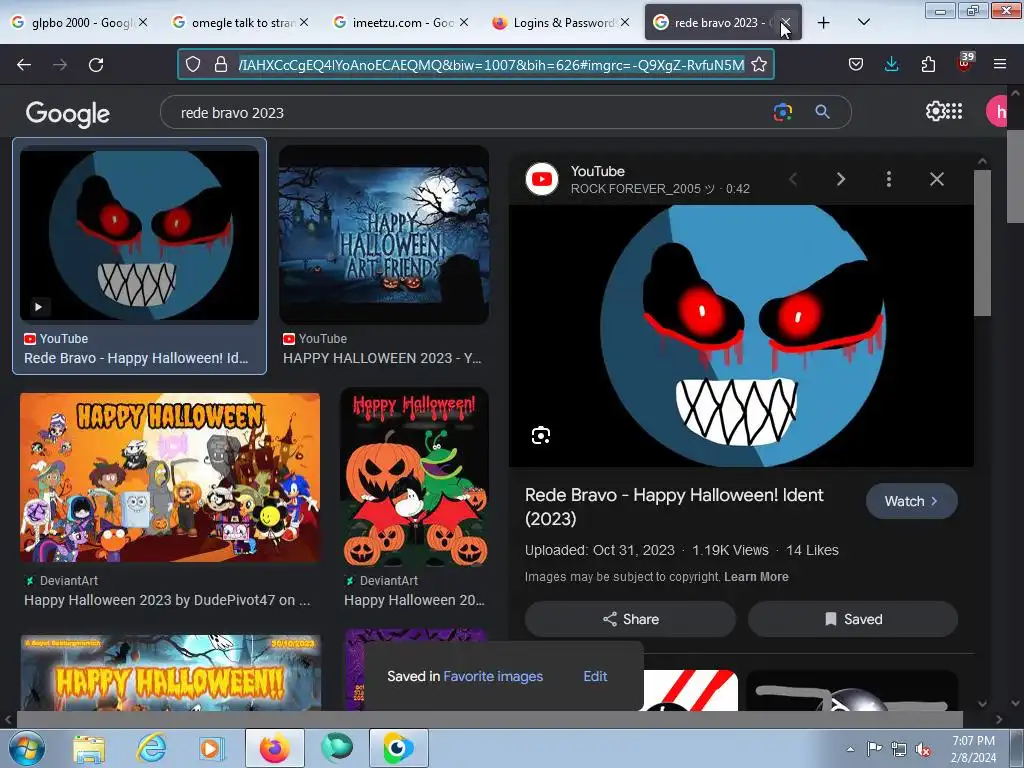
Task: Go to Google homepage via logo
Action: (68, 113)
